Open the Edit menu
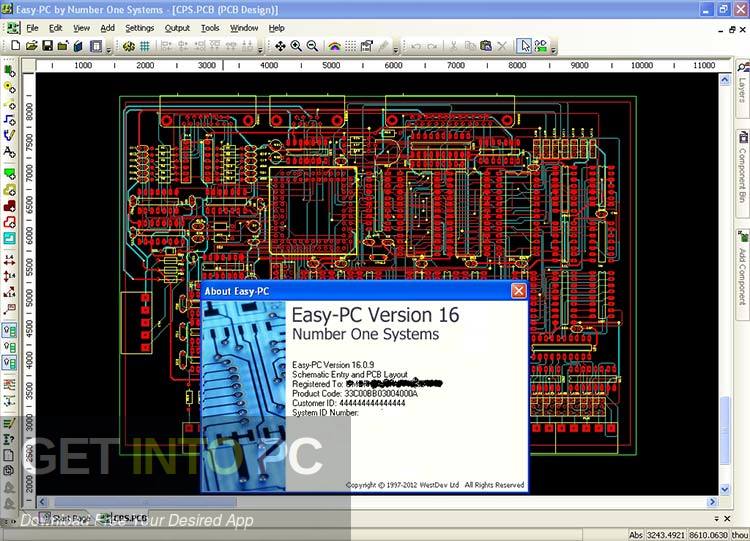This screenshot has width=750, height=541. point(55,28)
